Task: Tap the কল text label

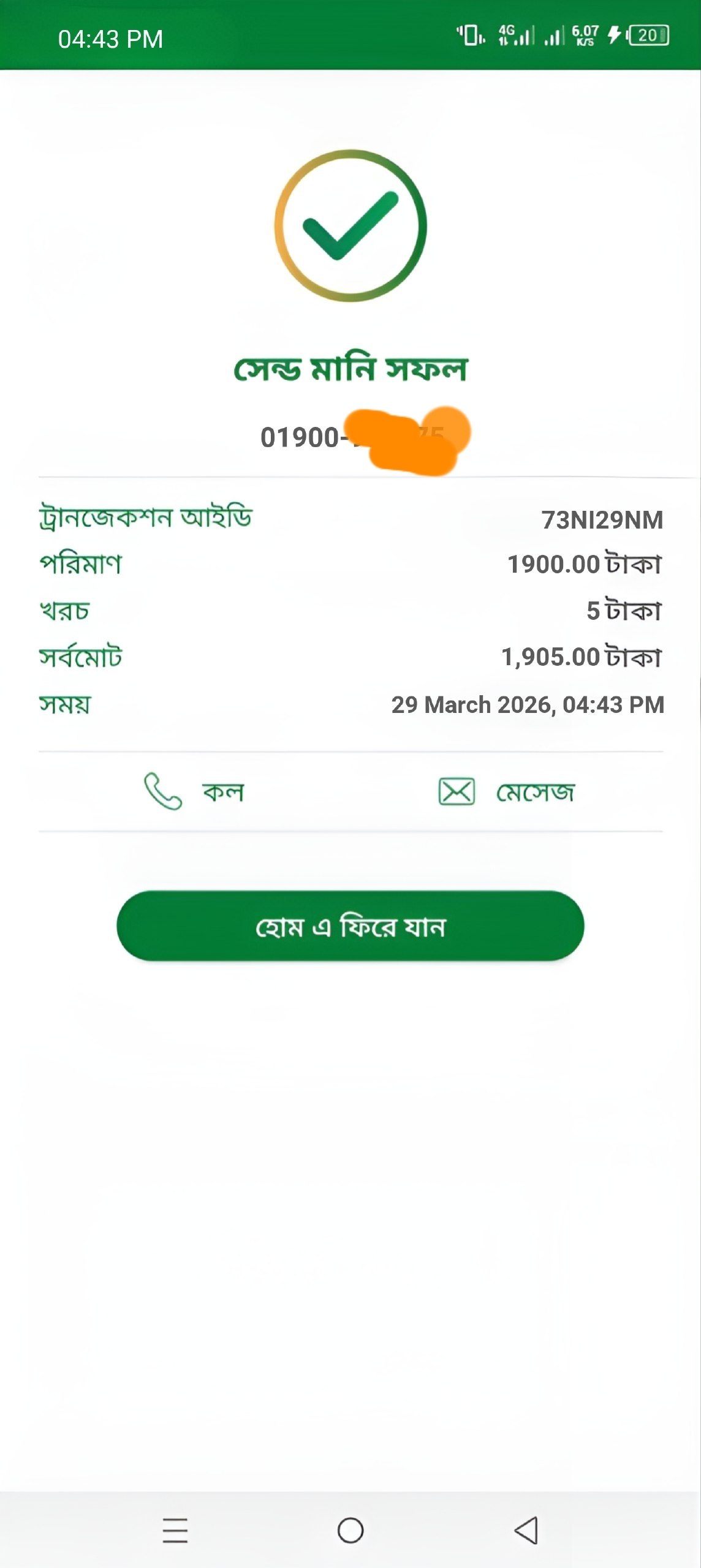Action: click(223, 792)
